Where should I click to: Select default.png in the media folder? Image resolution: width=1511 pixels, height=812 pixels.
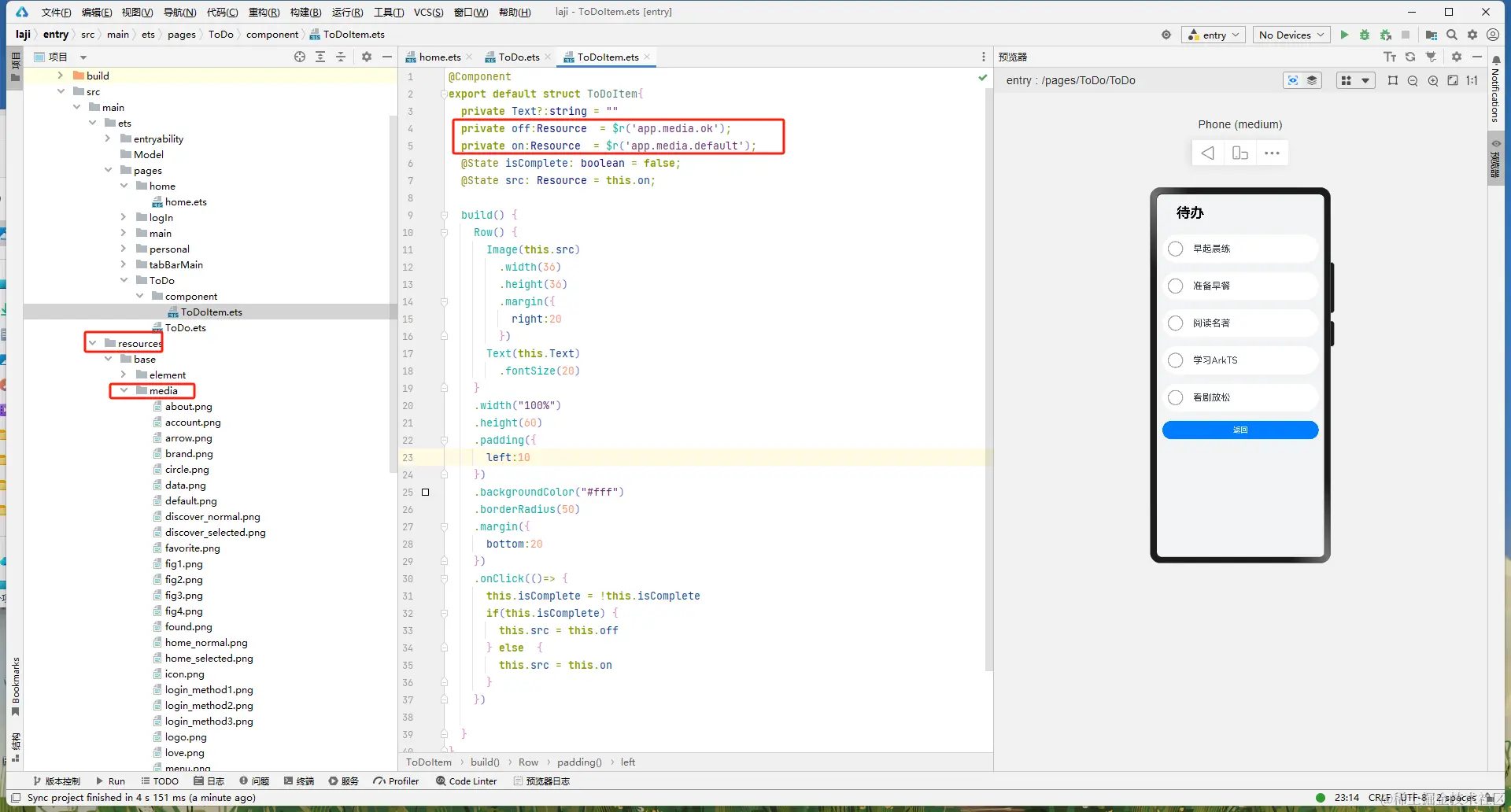pyautogui.click(x=190, y=500)
